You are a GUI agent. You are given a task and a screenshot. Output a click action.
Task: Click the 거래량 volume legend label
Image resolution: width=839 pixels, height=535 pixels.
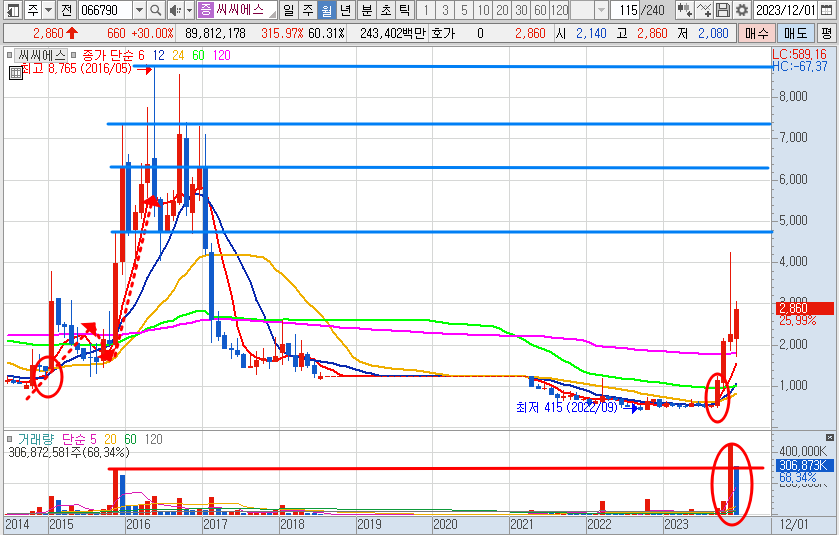[36, 439]
